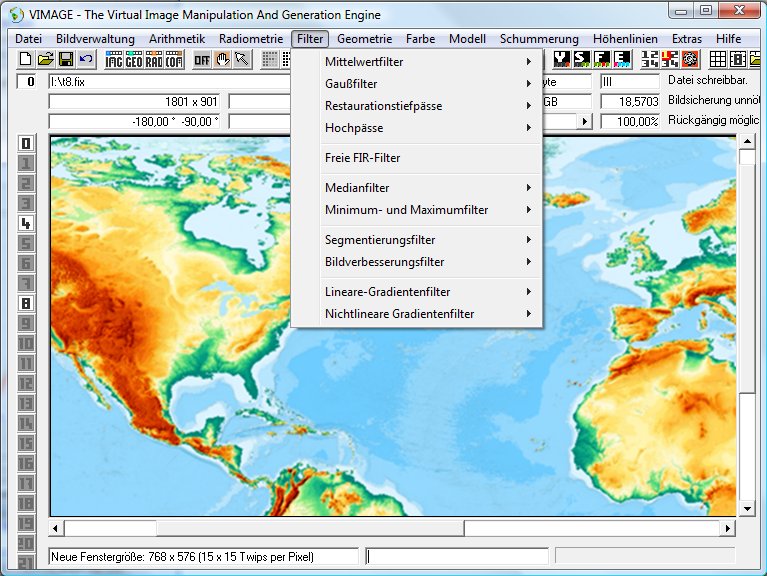
Task: Activate the hand pan tool
Action: point(222,60)
